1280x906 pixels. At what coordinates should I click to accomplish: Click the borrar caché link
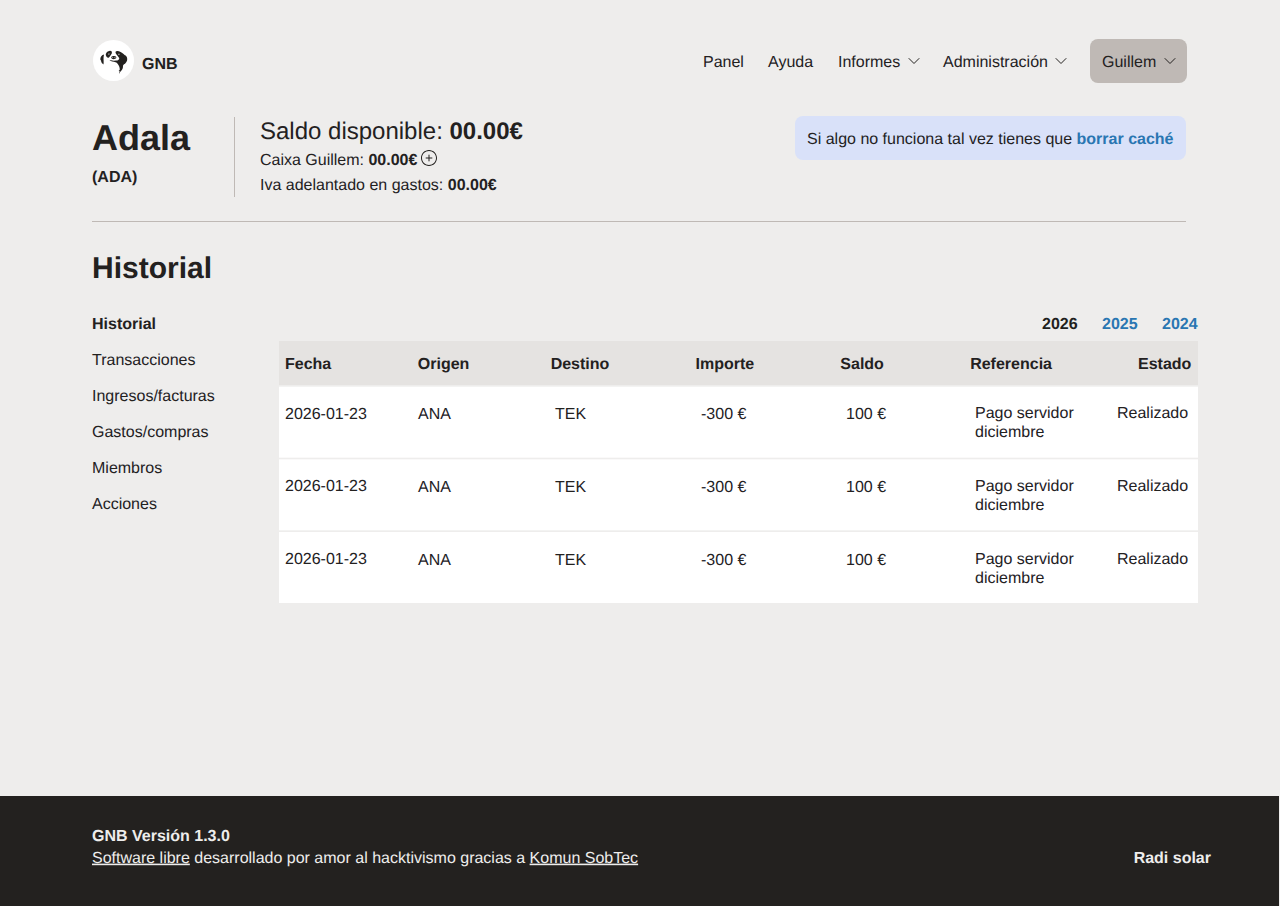[1124, 139]
